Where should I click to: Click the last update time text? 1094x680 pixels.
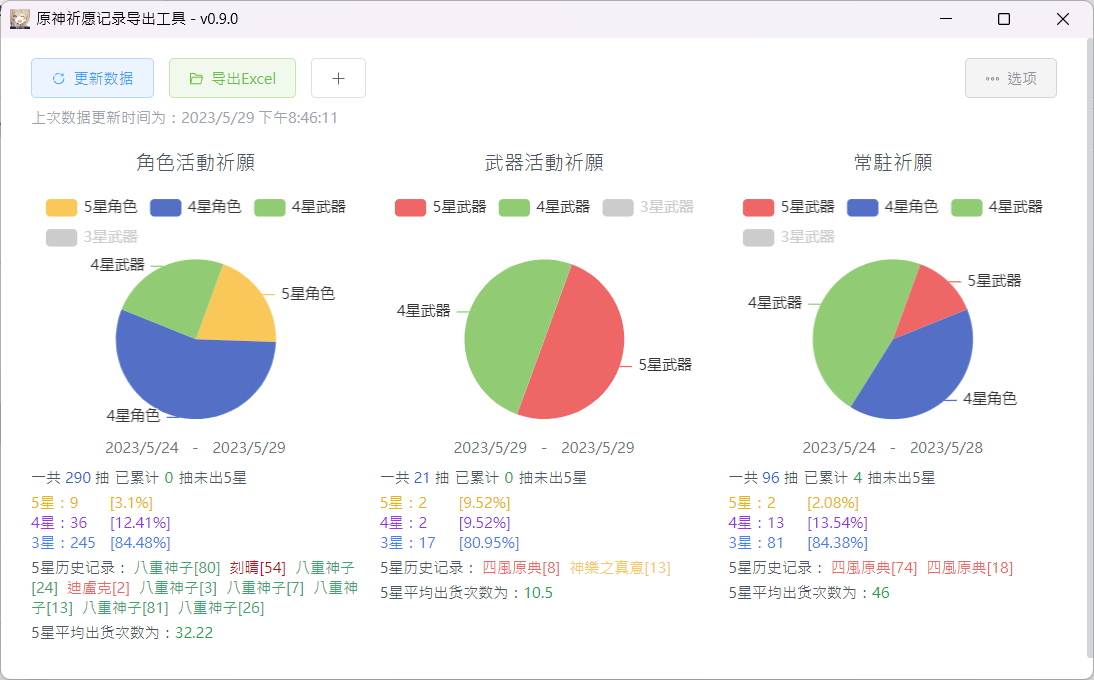click(184, 118)
